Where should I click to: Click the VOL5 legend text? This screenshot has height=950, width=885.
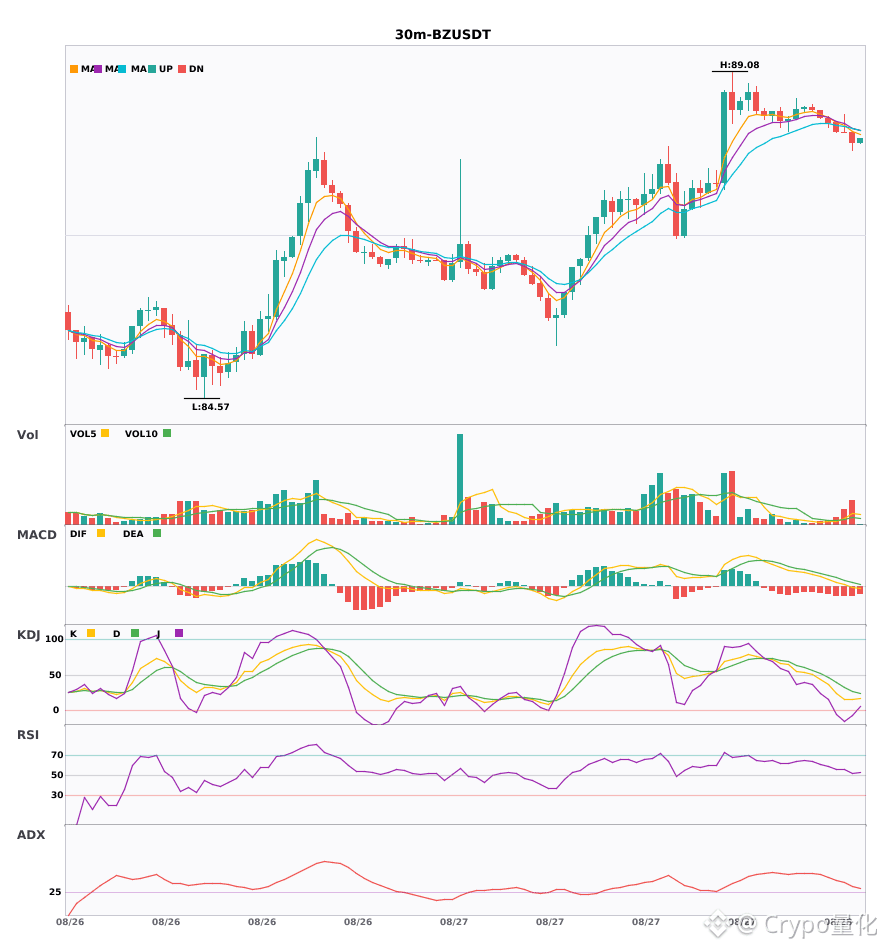(83, 434)
